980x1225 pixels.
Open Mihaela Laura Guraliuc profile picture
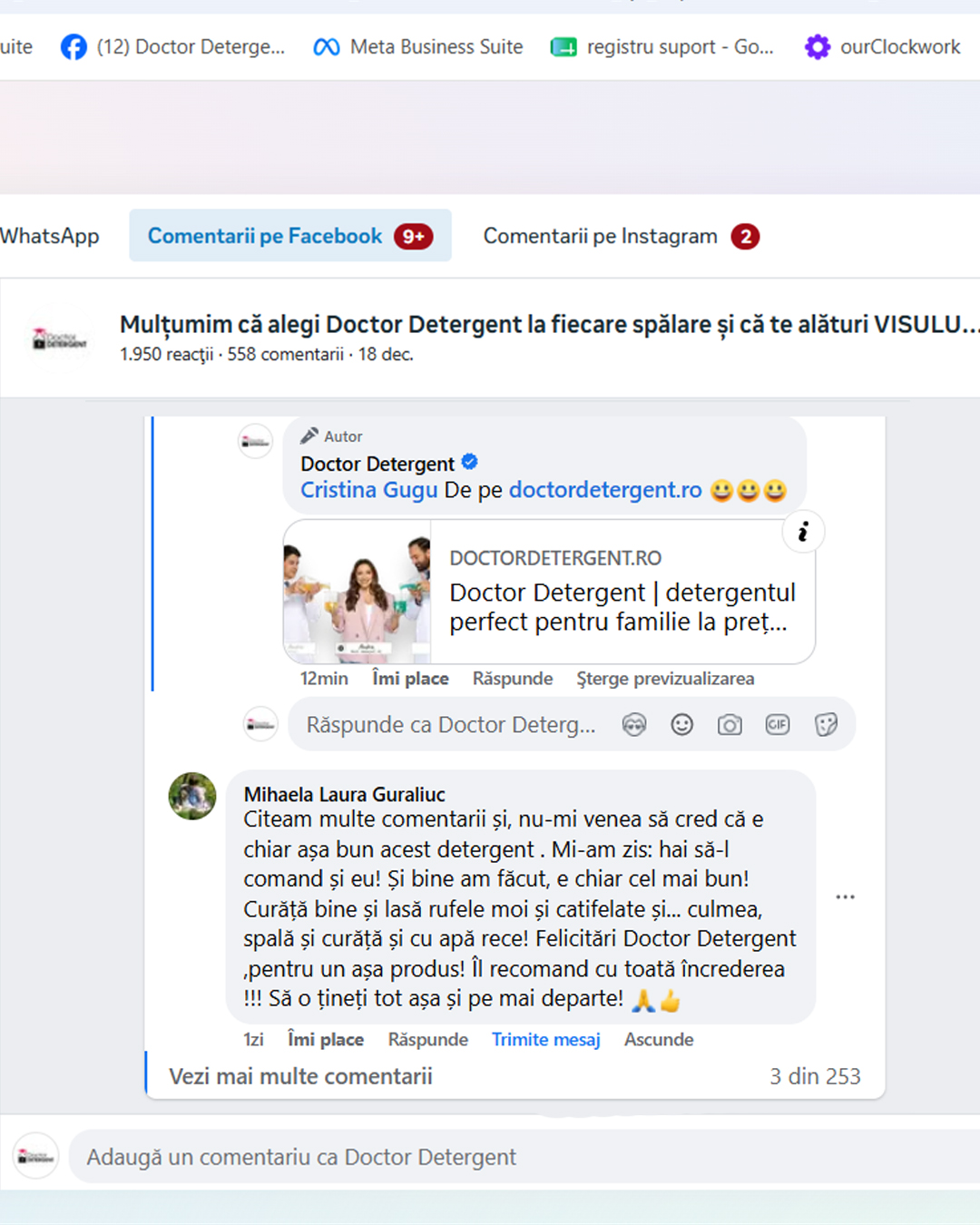192,796
